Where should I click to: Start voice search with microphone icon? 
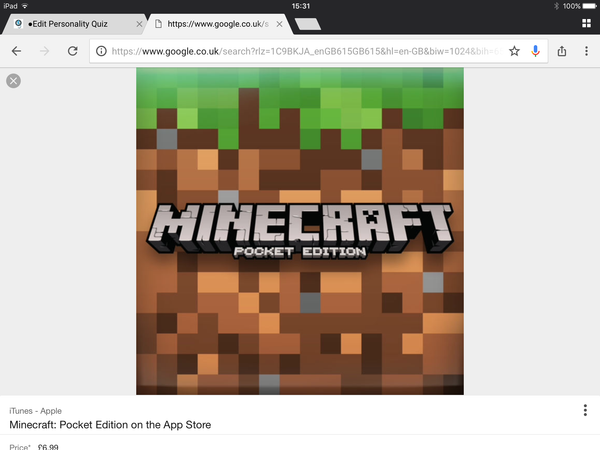click(x=535, y=51)
